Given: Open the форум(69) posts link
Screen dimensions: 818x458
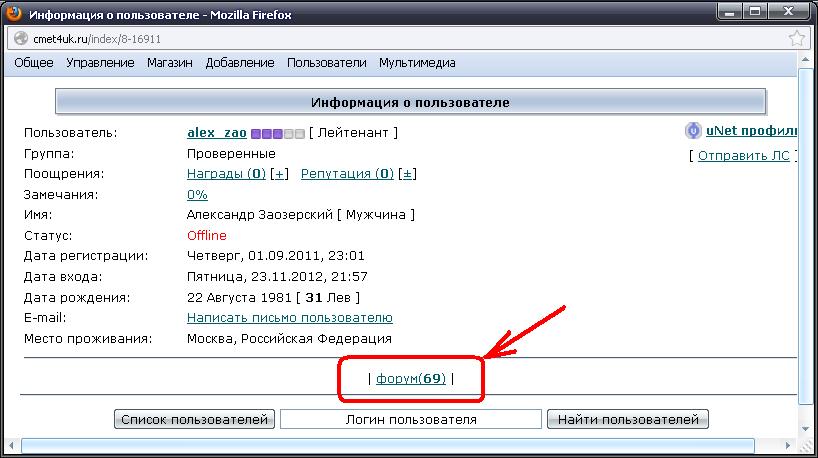Looking at the screenshot, I should point(411,378).
